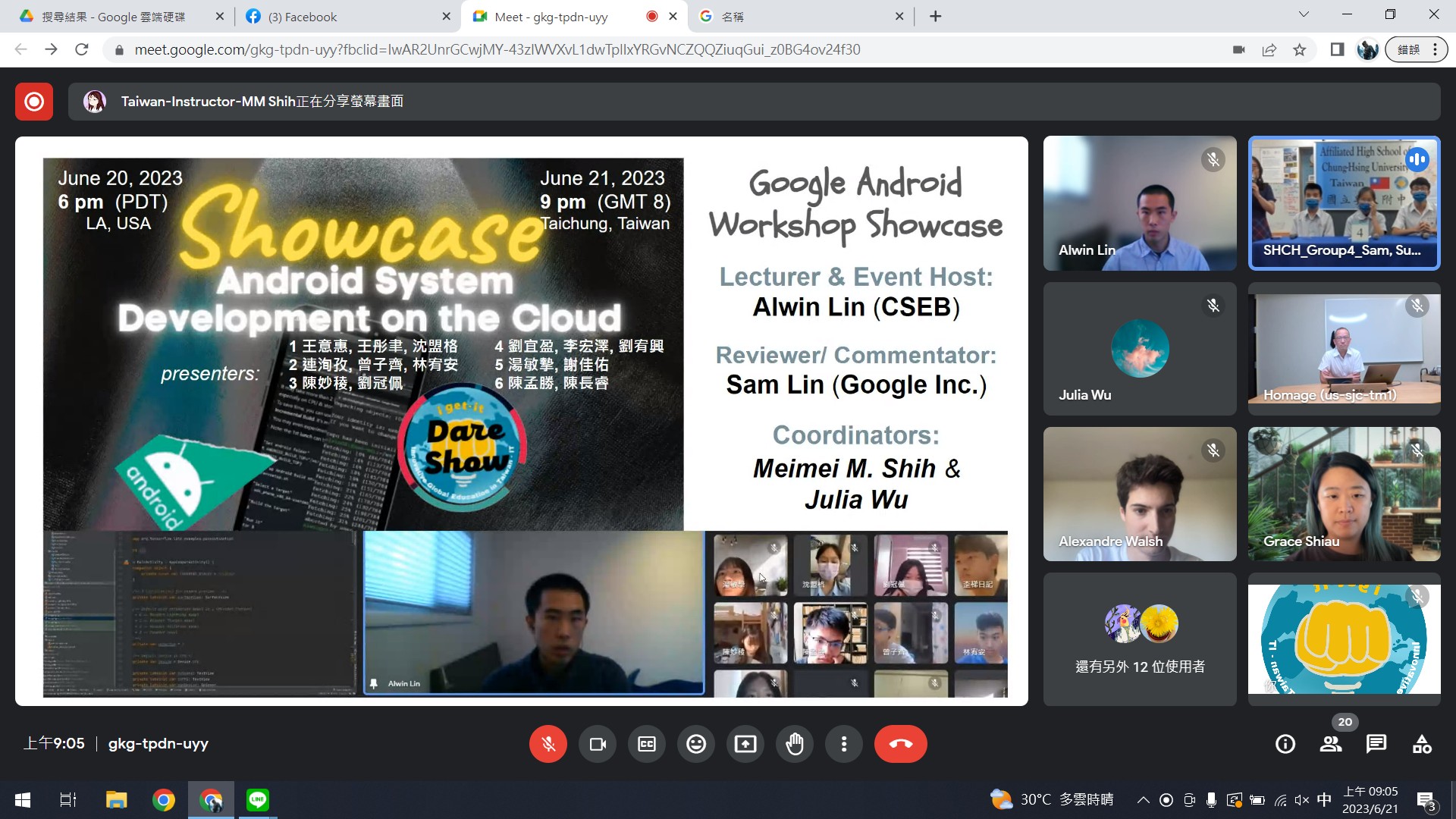Open camera permission icon in address bar
Image resolution: width=1456 pixels, height=819 pixels.
tap(1239, 50)
